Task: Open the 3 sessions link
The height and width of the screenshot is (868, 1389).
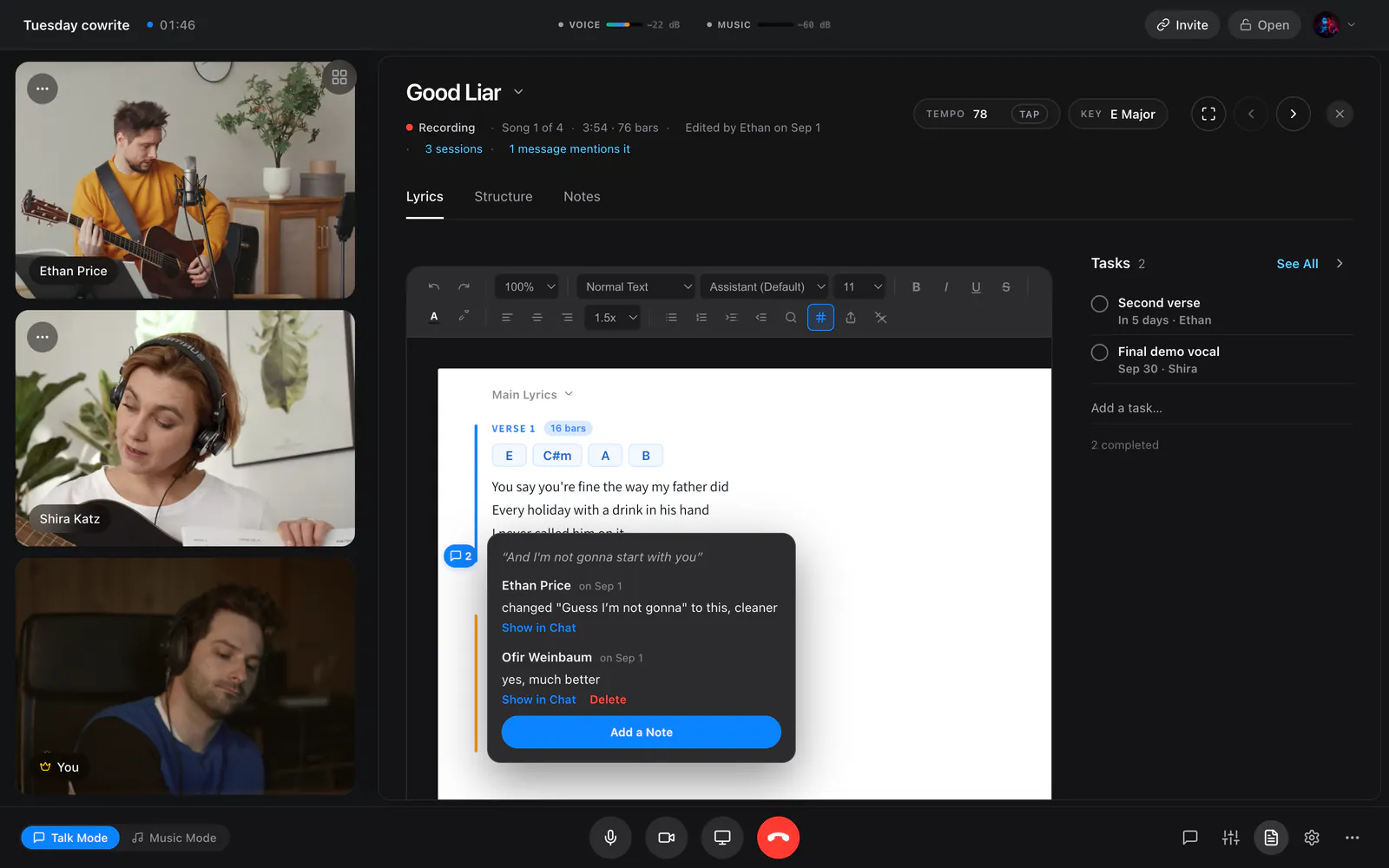Action: point(454,149)
